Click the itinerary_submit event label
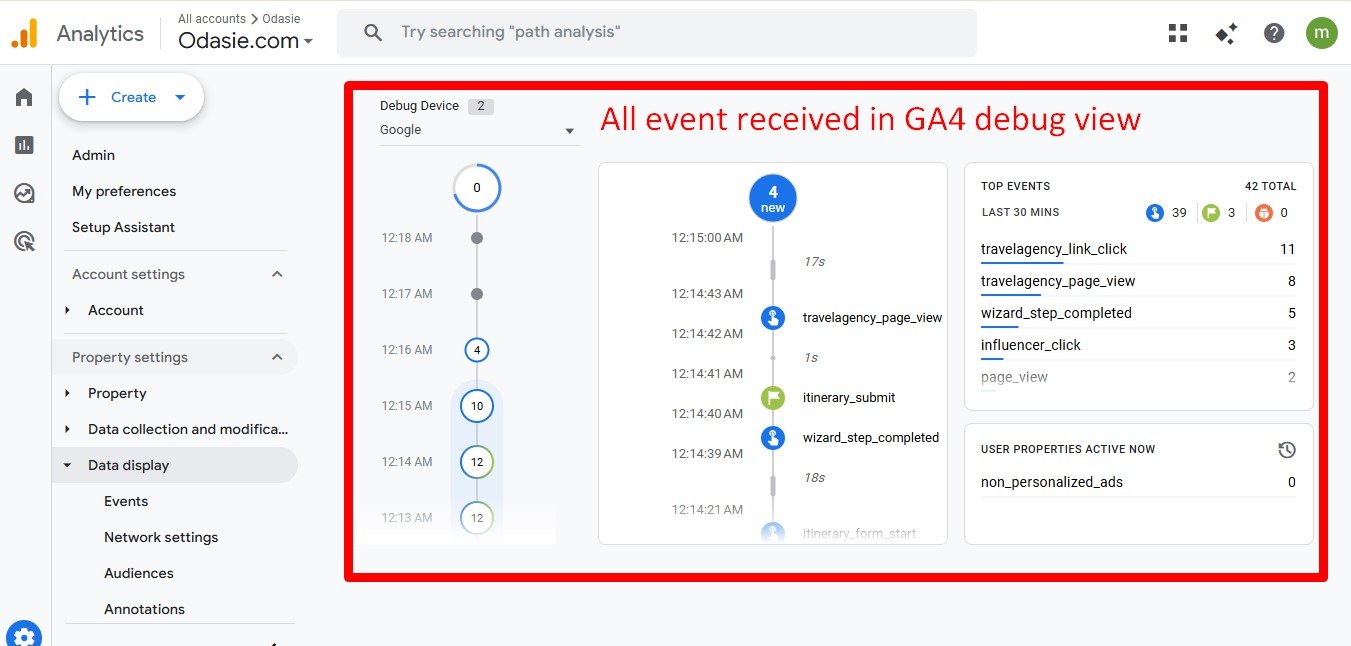Screen dimensions: 1351x646 tap(849, 398)
